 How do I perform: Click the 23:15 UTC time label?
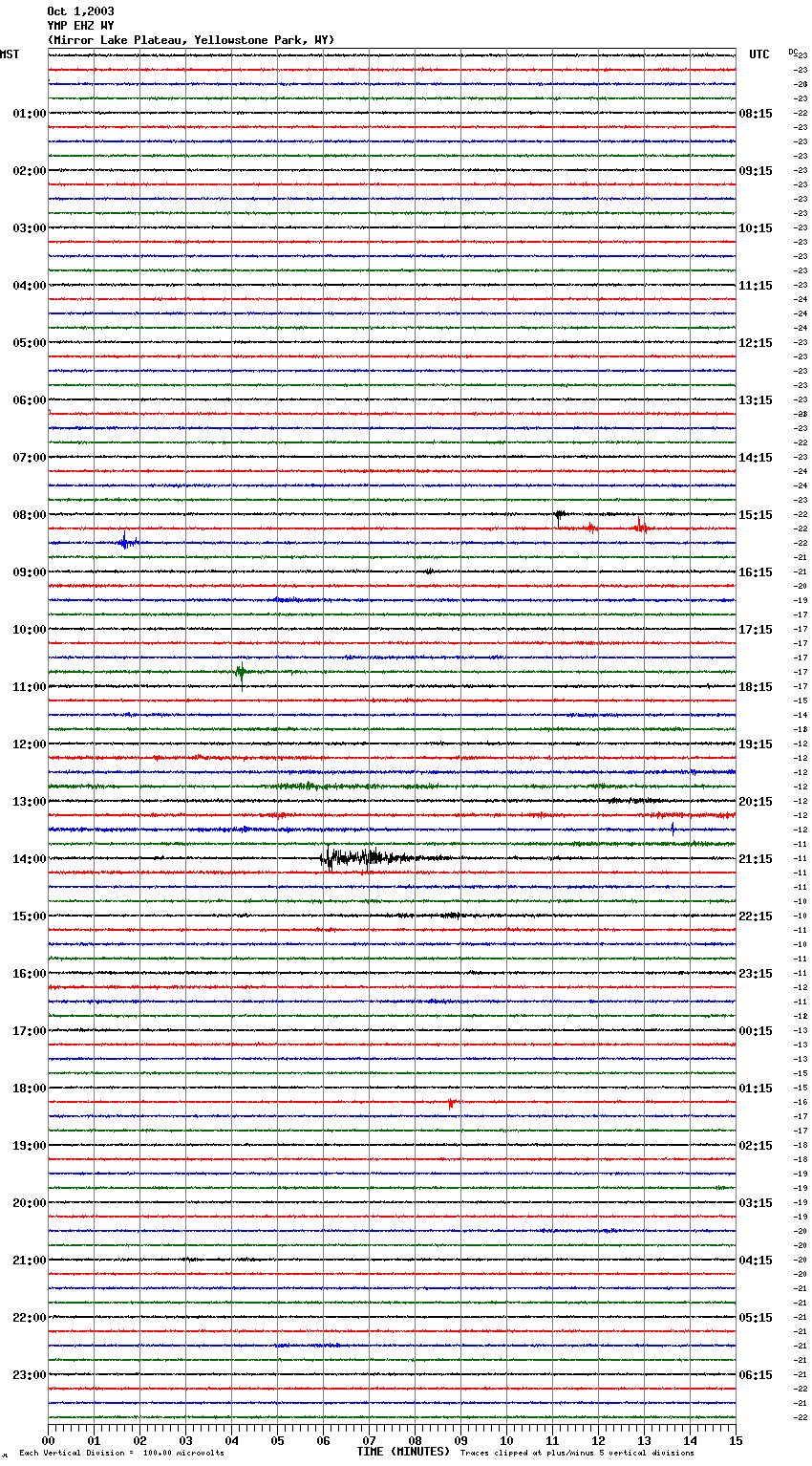click(756, 974)
